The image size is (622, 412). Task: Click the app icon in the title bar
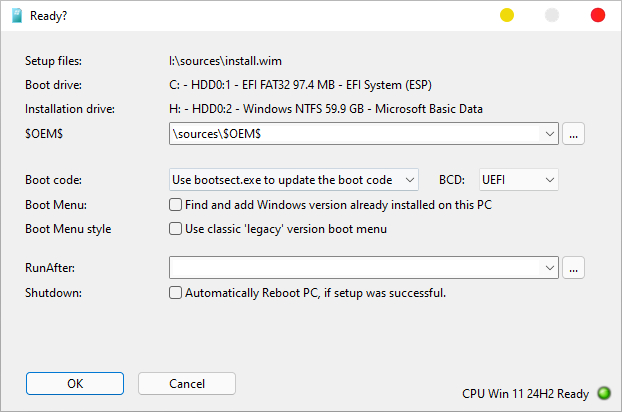(x=17, y=16)
